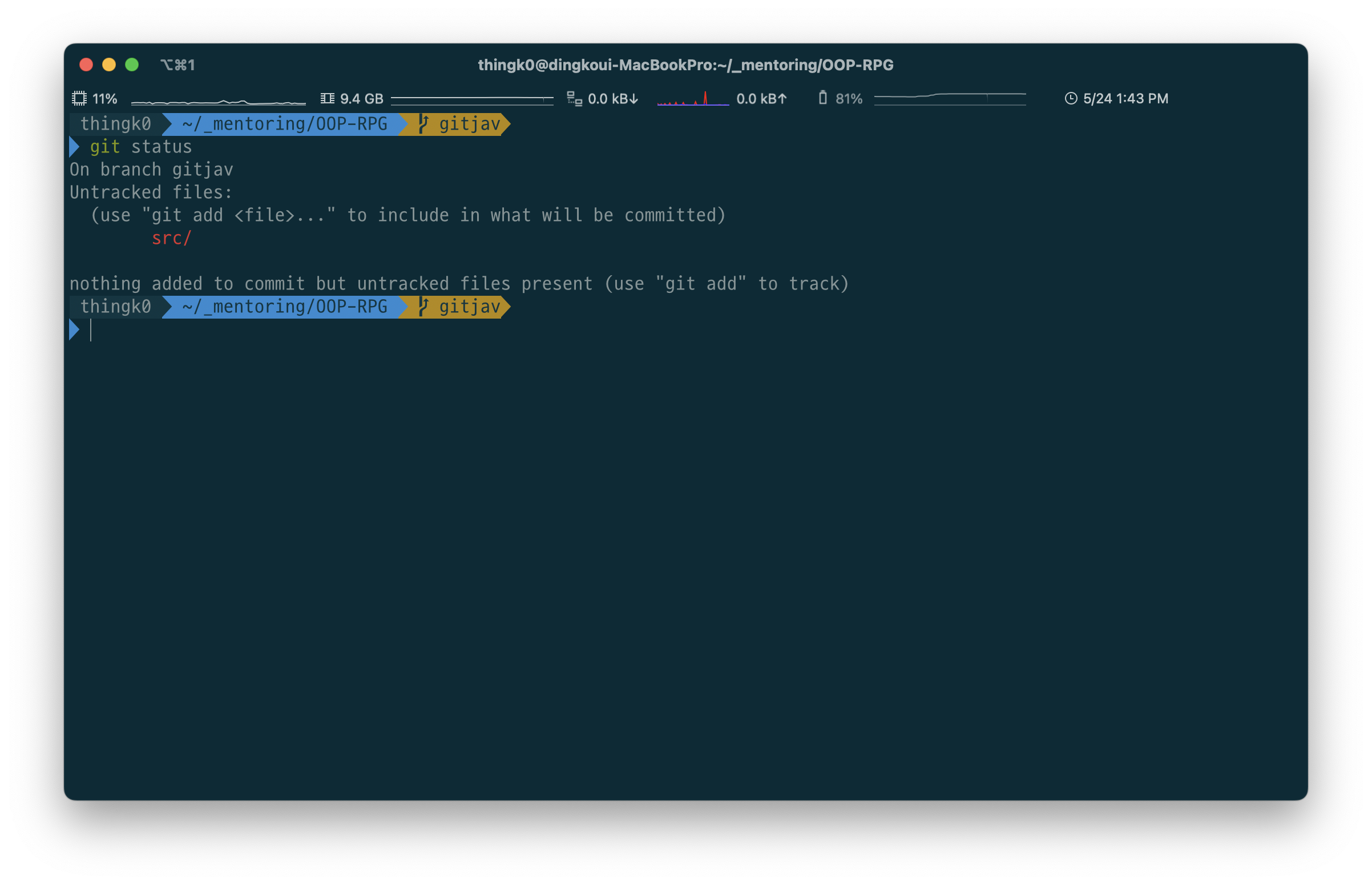This screenshot has width=1372, height=885.
Task: Click the network throughput icon
Action: tap(574, 98)
